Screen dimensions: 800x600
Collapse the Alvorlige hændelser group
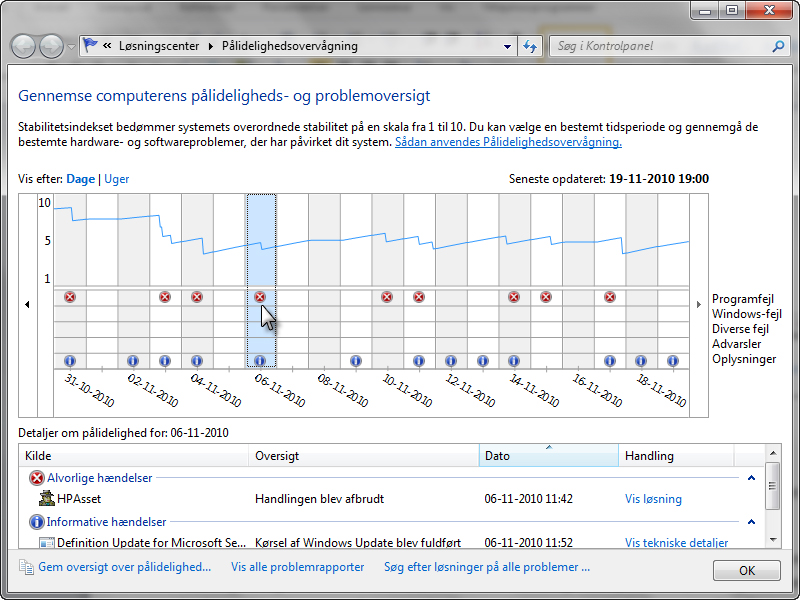click(x=751, y=478)
